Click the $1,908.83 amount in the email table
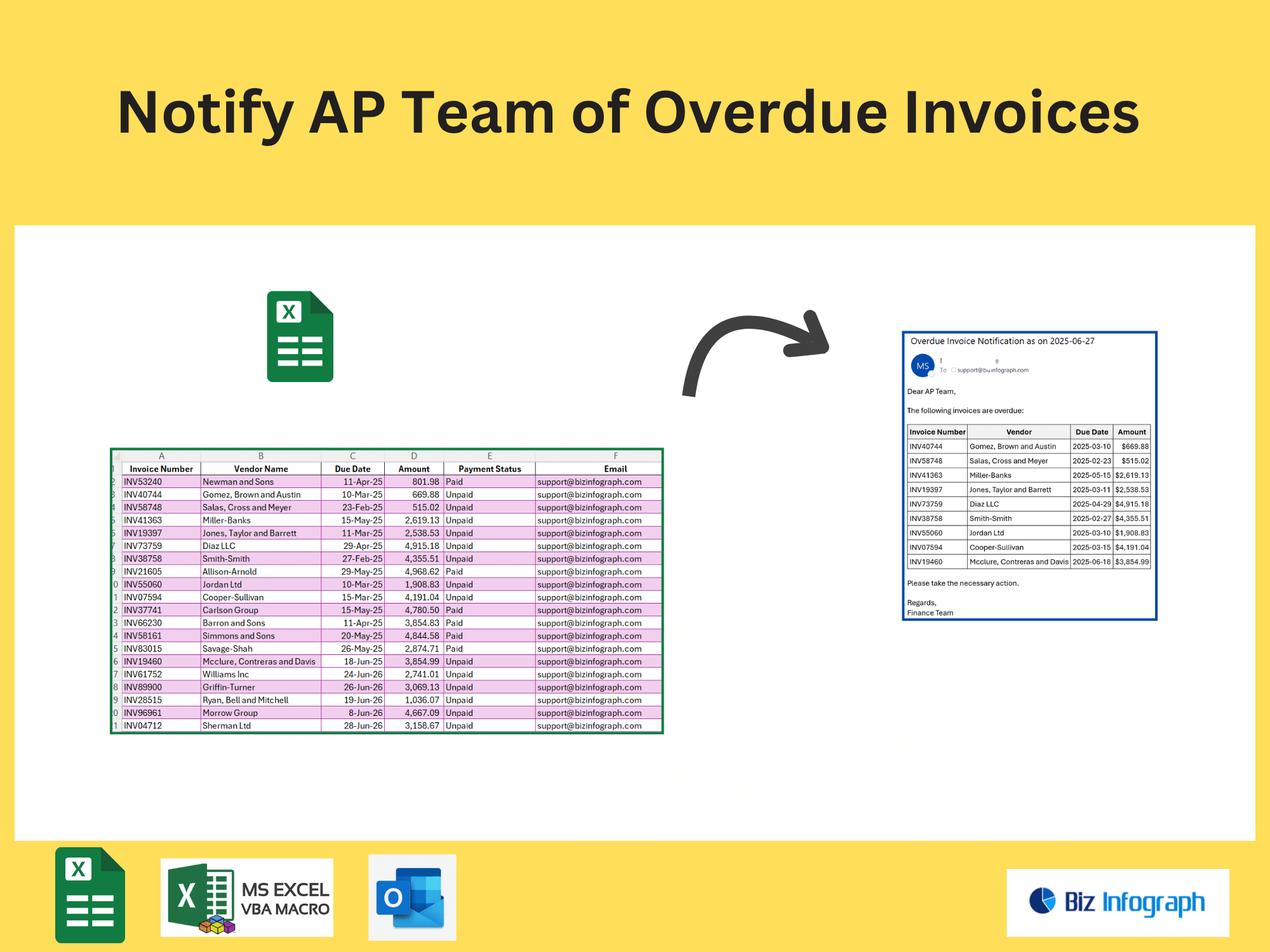The width and height of the screenshot is (1270, 952). [1132, 533]
